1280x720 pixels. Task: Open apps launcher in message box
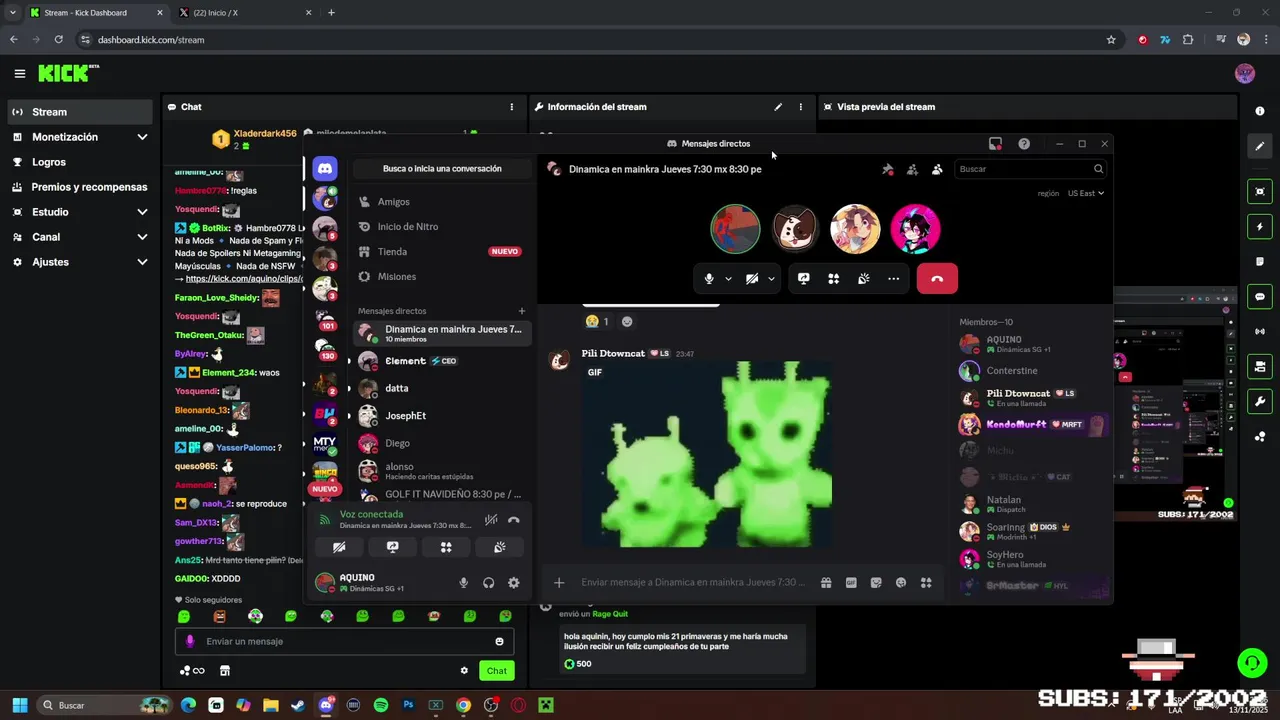926,583
